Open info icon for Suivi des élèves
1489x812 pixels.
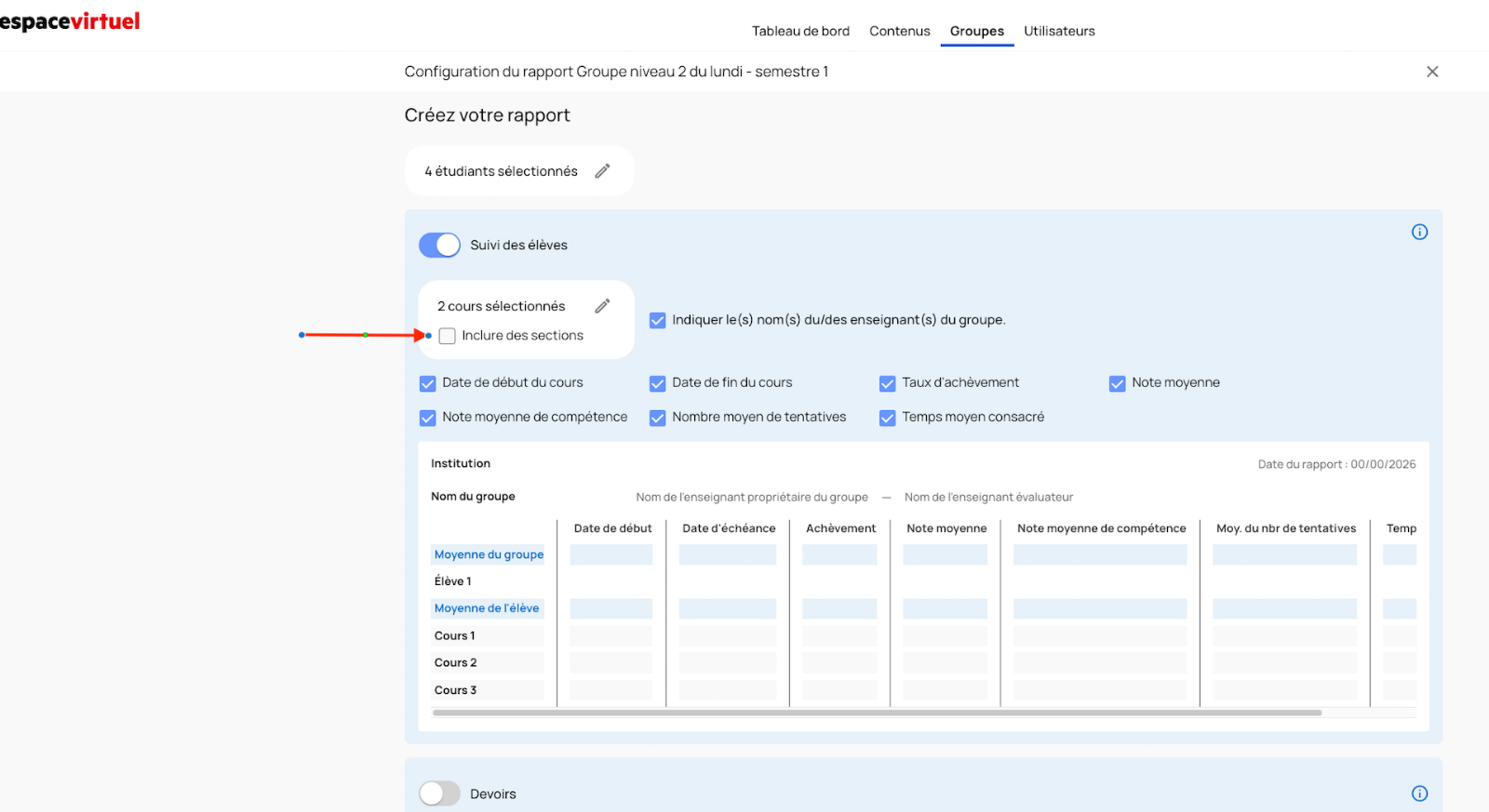coord(1419,233)
